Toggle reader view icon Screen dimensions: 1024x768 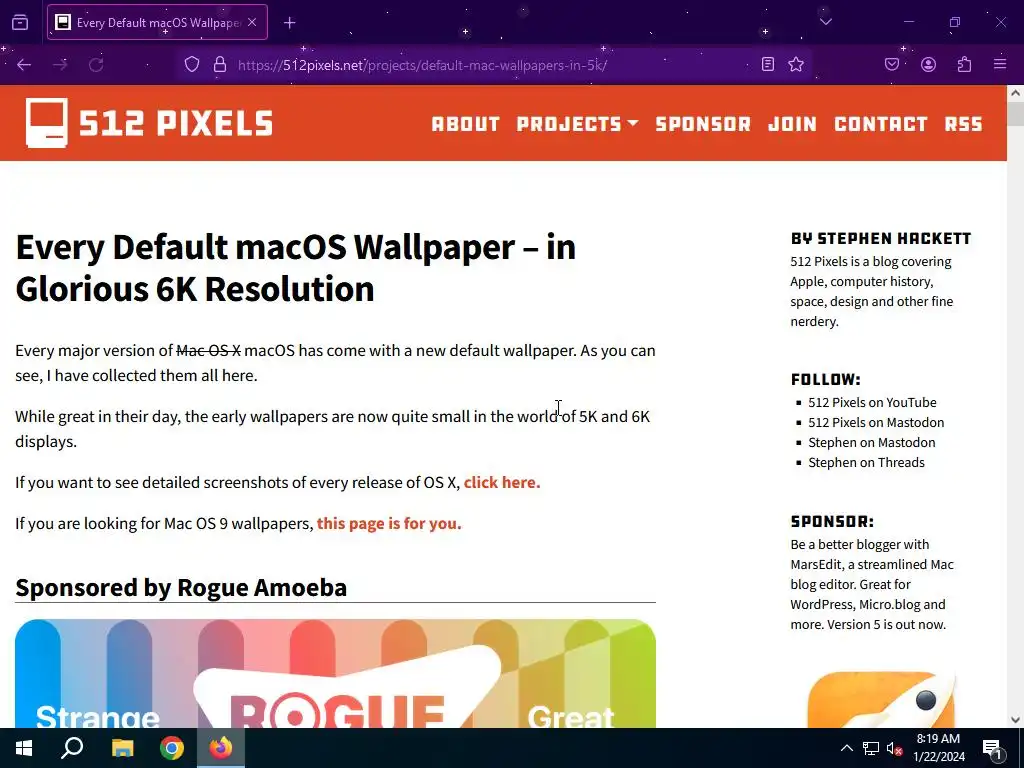(768, 64)
